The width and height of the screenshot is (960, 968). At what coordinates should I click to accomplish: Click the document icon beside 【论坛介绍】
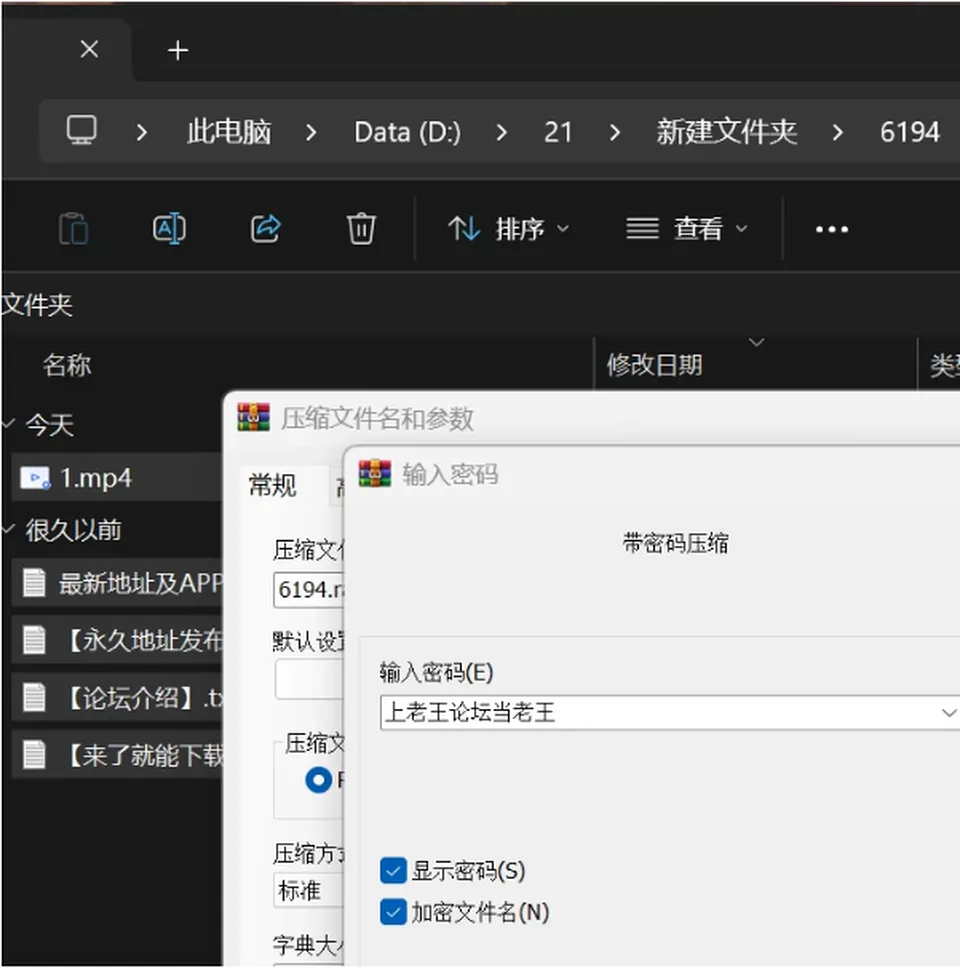coord(34,698)
